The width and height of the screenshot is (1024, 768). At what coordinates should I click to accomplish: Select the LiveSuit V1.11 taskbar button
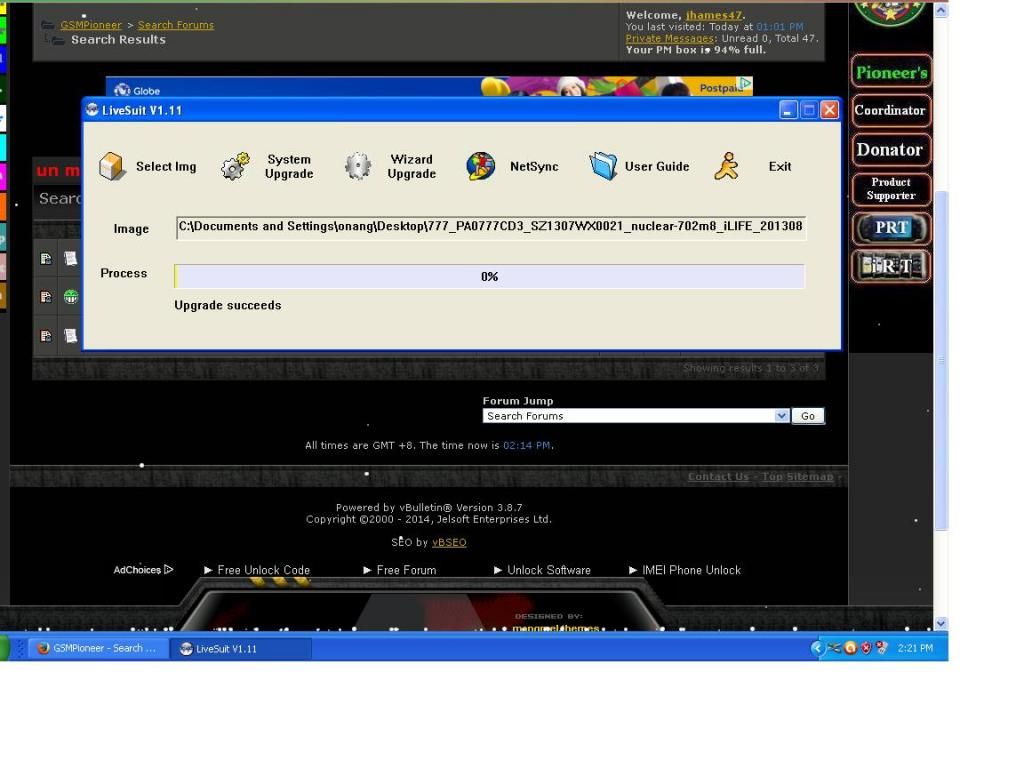pyautogui.click(x=240, y=649)
